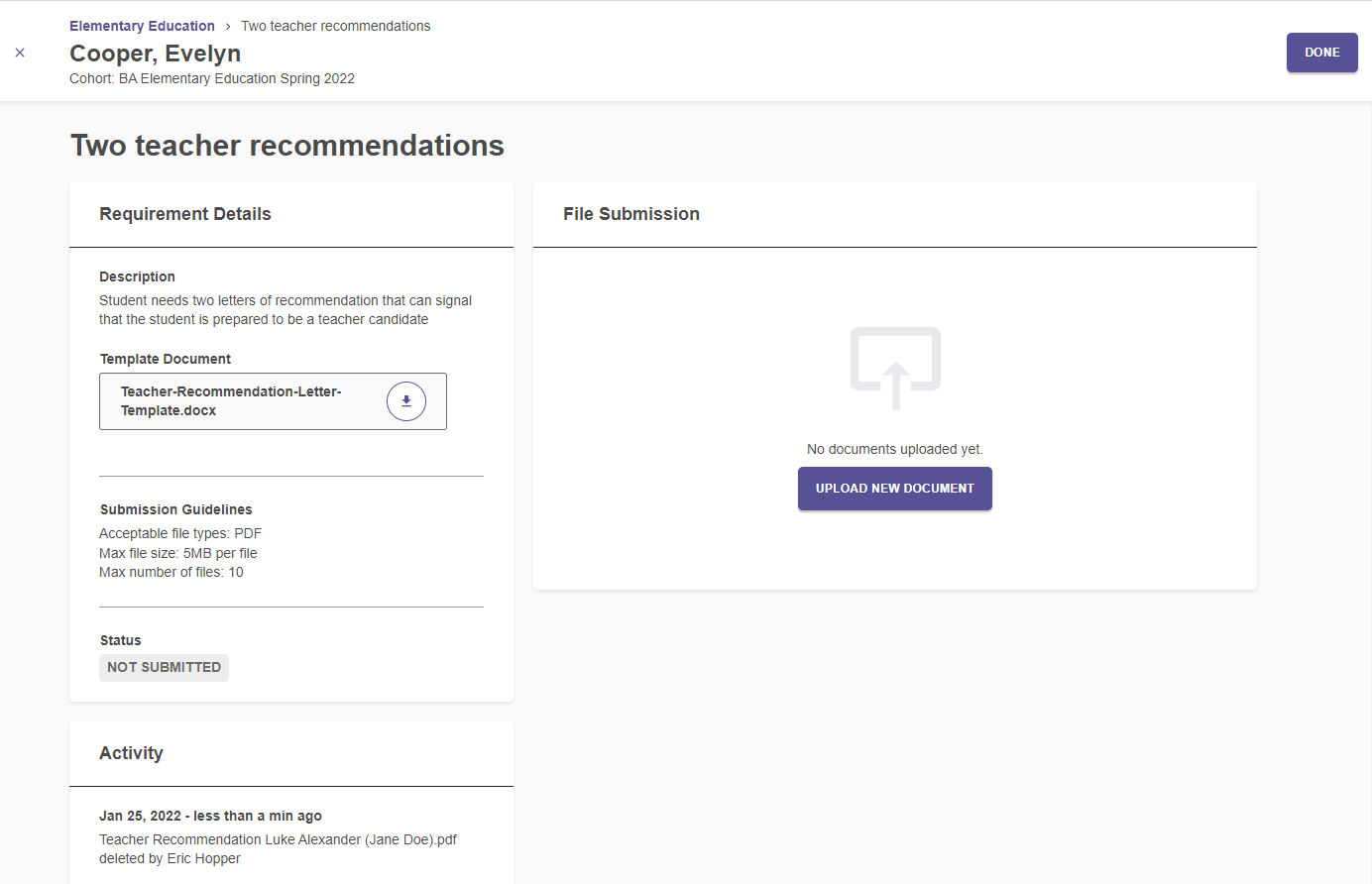The height and width of the screenshot is (884, 1372).
Task: Click the Submission Guidelines label
Action: coord(176,509)
